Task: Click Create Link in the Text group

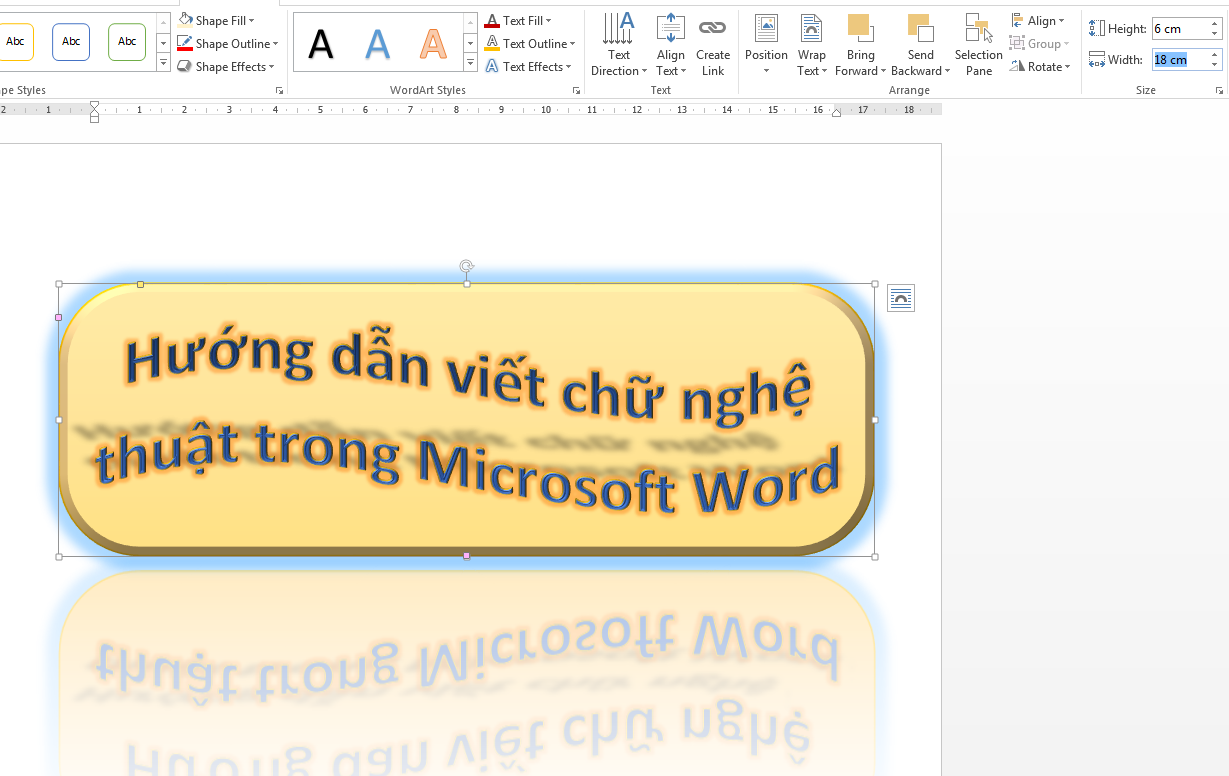Action: tap(713, 43)
